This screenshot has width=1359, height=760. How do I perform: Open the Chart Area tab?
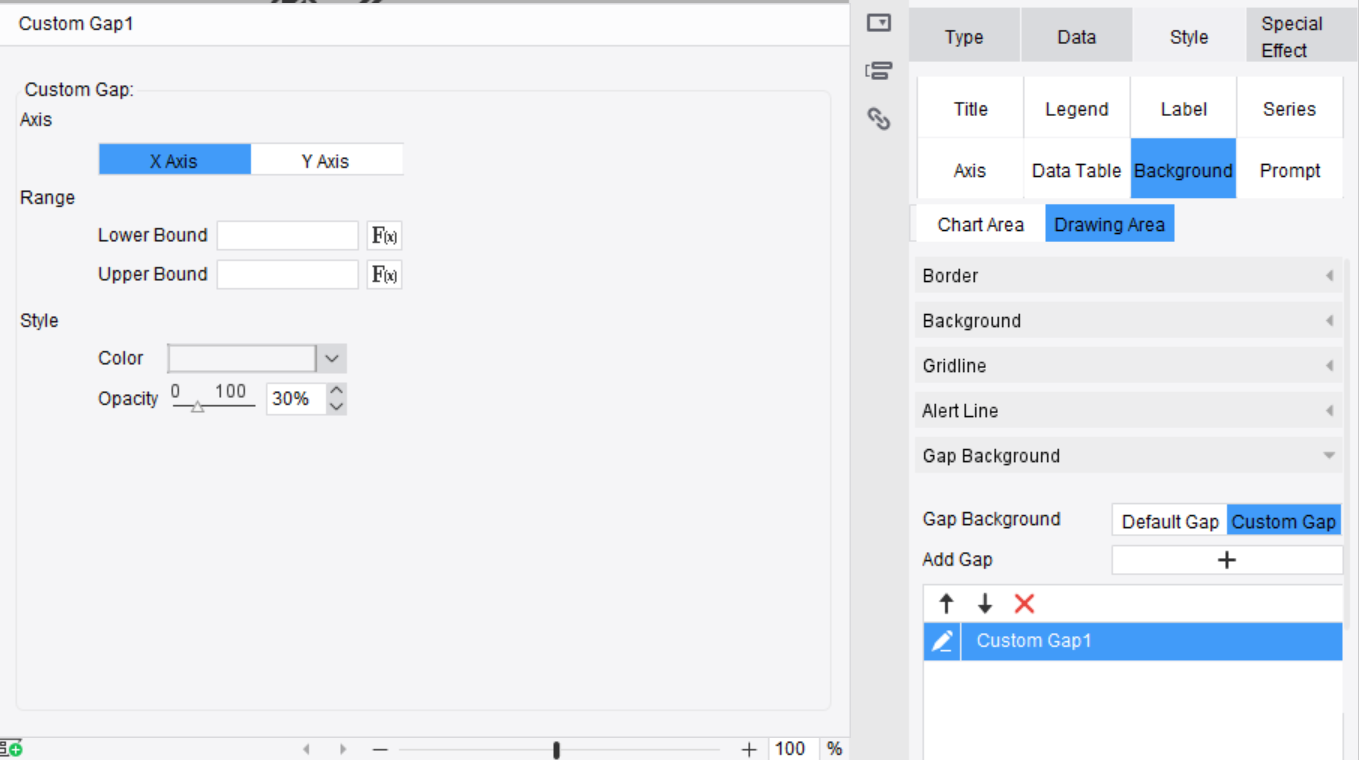pyautogui.click(x=980, y=224)
